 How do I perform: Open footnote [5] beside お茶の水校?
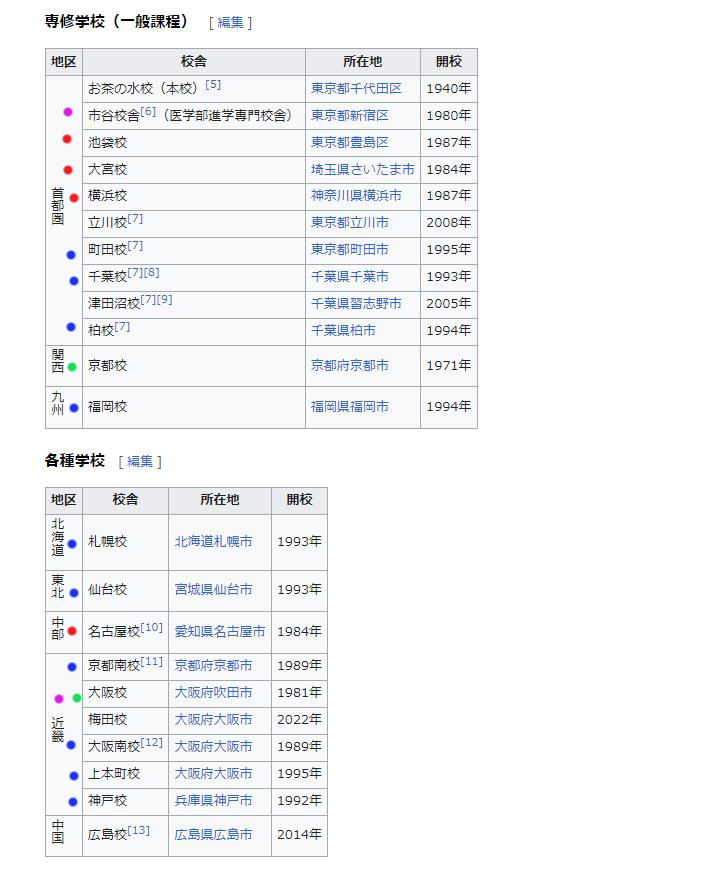(213, 85)
